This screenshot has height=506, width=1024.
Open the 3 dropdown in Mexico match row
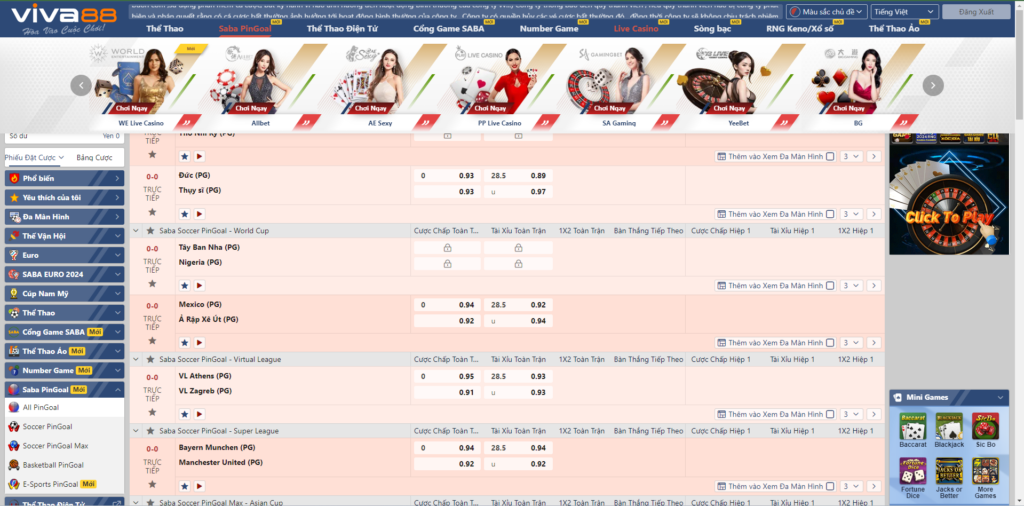(x=852, y=342)
